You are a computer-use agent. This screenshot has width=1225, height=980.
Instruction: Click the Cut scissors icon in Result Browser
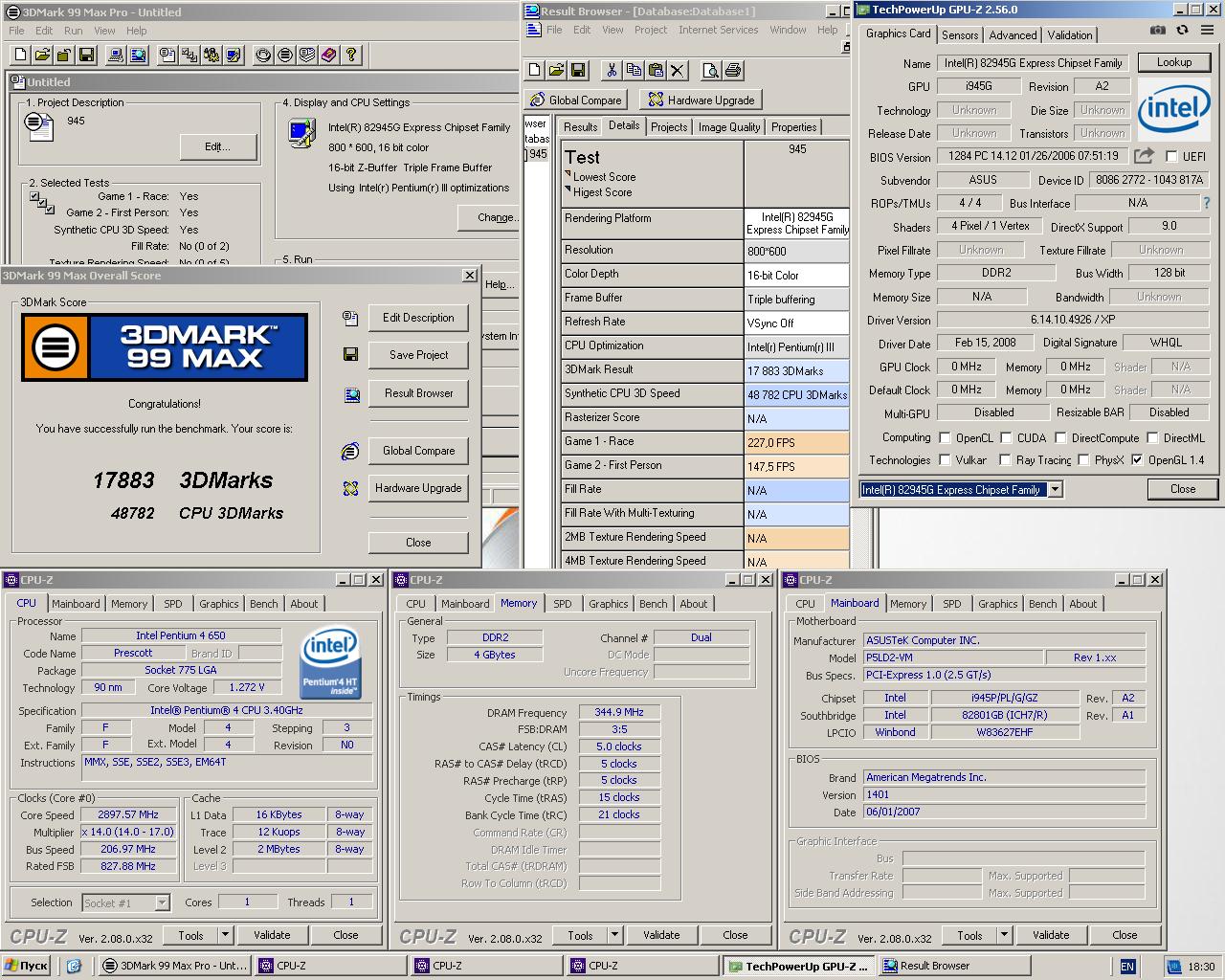(x=612, y=70)
